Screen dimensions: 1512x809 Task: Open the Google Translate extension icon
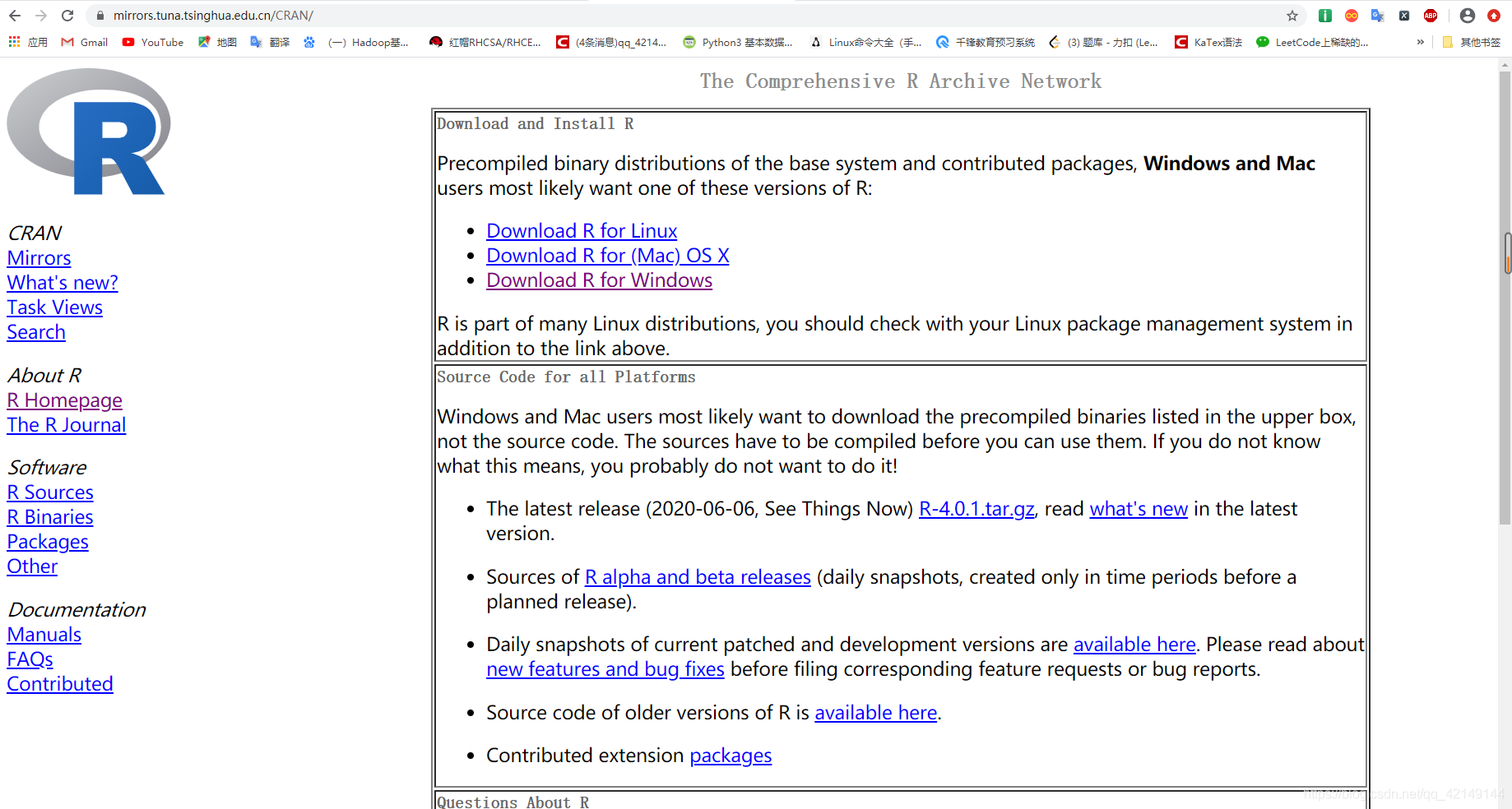(1378, 16)
